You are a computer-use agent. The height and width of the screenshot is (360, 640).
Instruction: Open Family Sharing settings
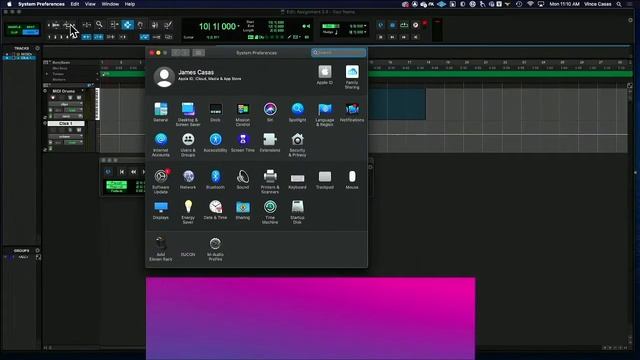click(352, 77)
